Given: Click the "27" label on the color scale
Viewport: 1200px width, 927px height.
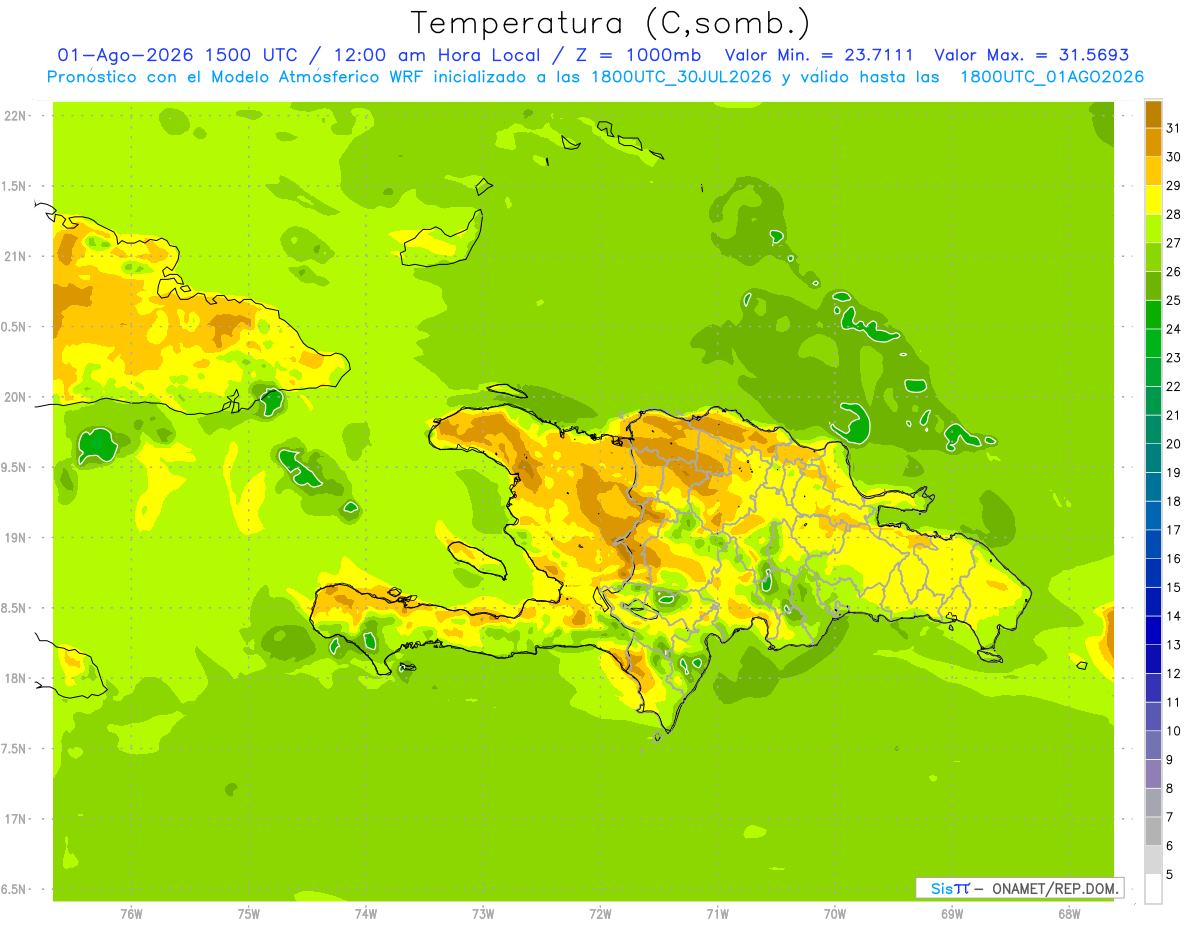Looking at the screenshot, I should click(1173, 243).
